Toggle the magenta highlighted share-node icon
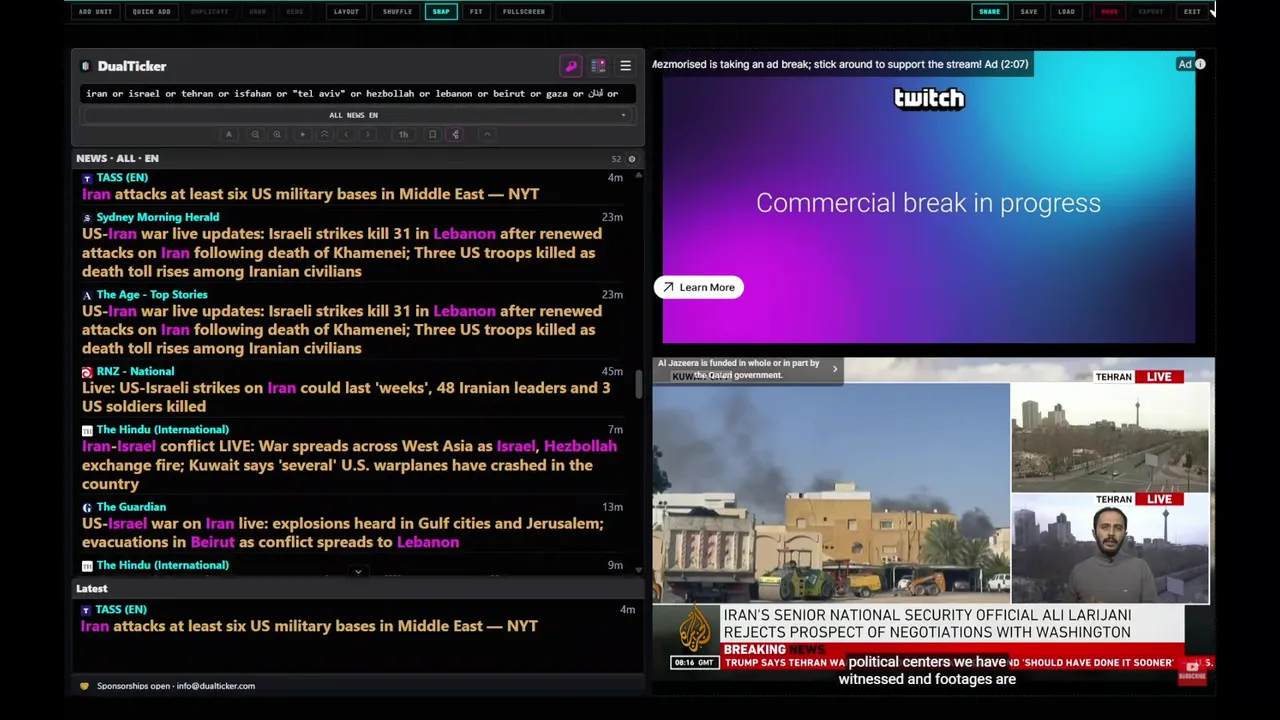The width and height of the screenshot is (1280, 720). tap(455, 134)
